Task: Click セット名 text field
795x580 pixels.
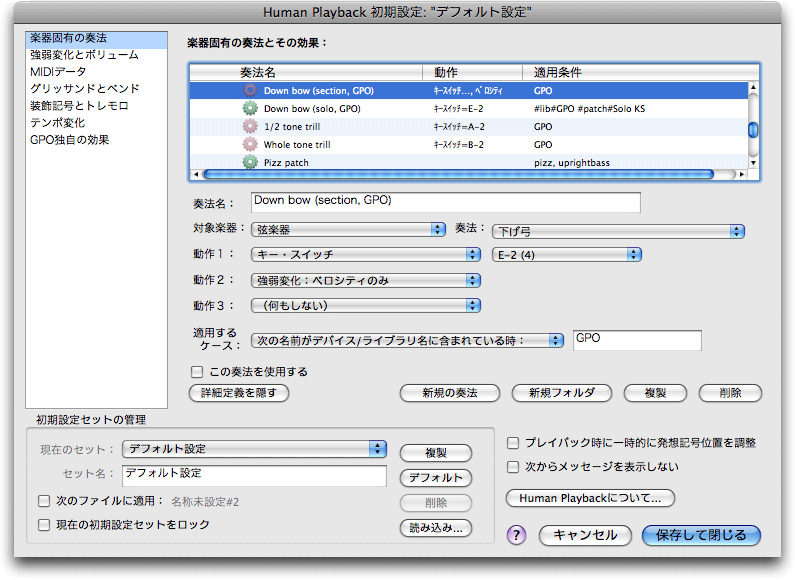Action: coord(255,476)
